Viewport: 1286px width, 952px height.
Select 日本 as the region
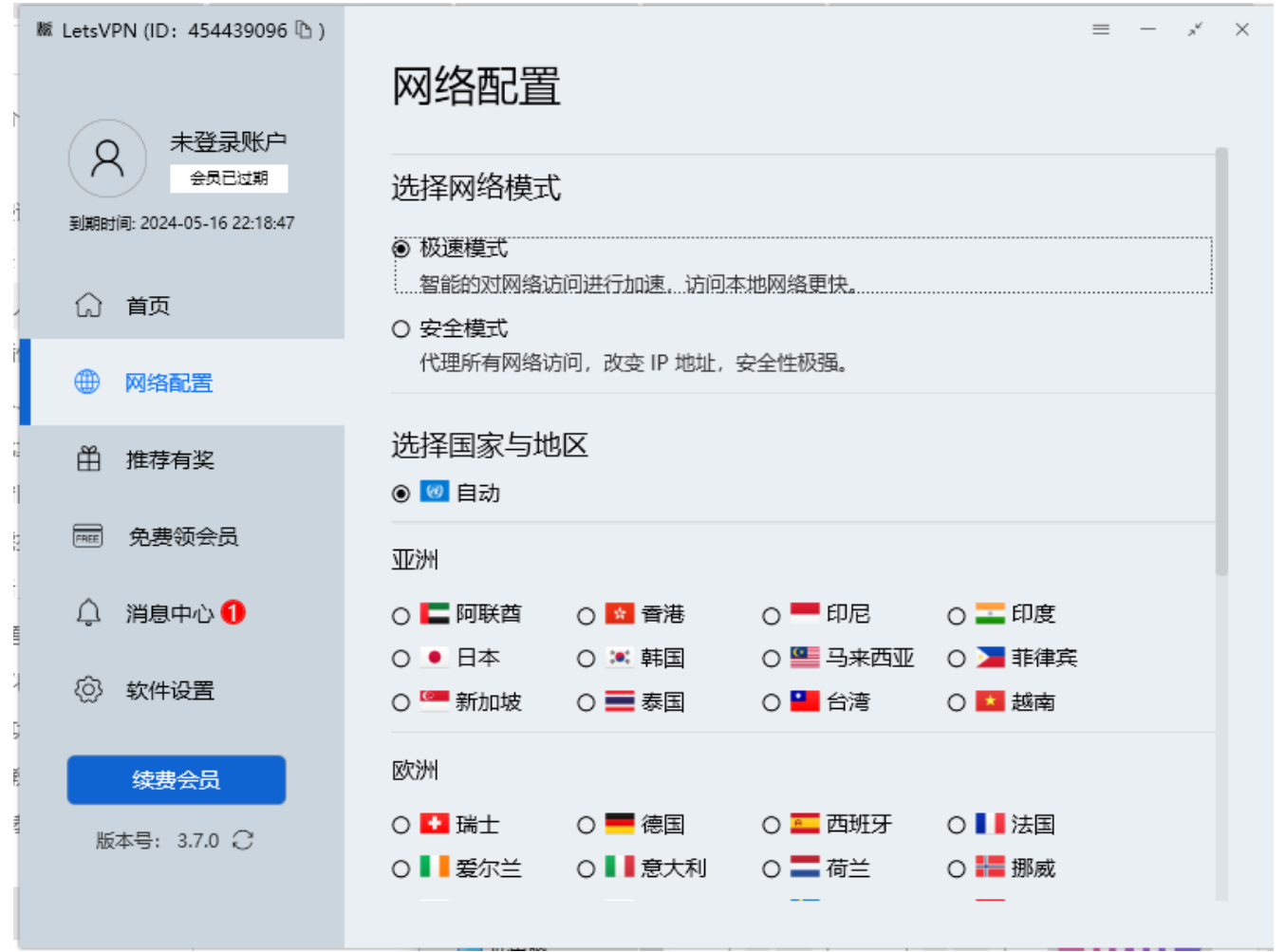click(401, 659)
